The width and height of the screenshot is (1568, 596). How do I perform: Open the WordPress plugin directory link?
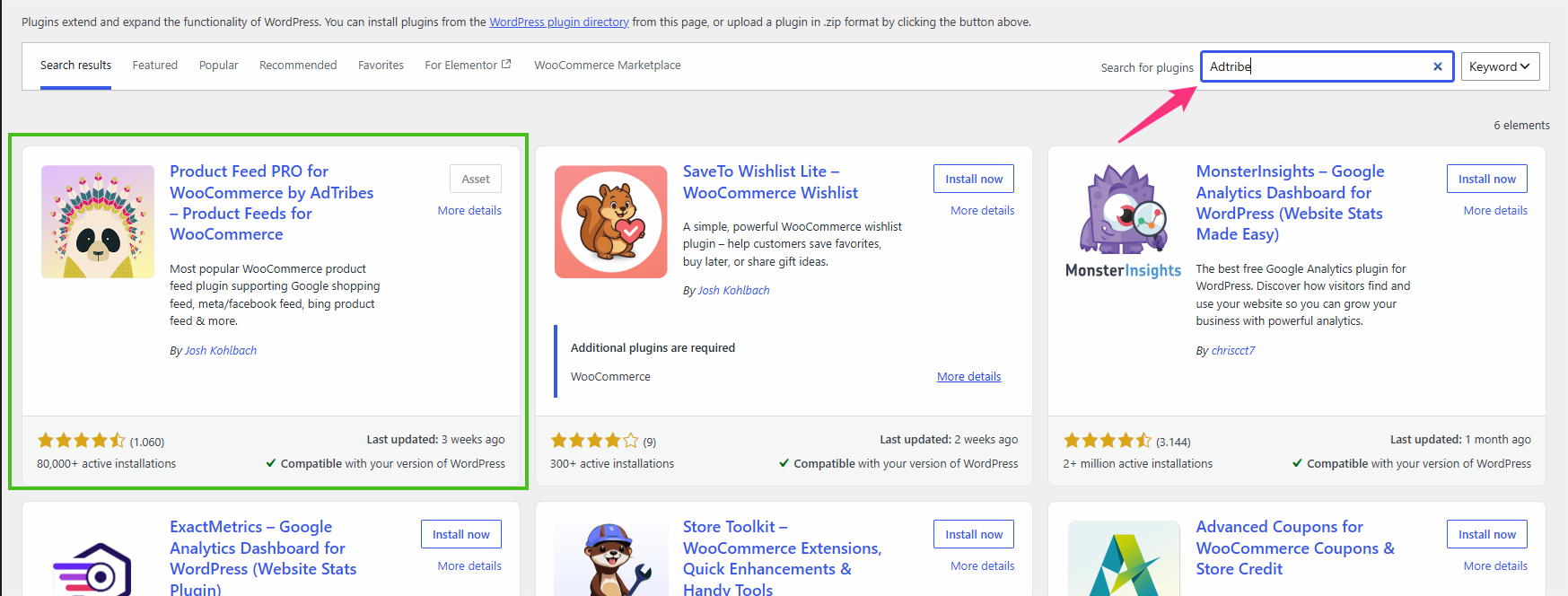(559, 22)
